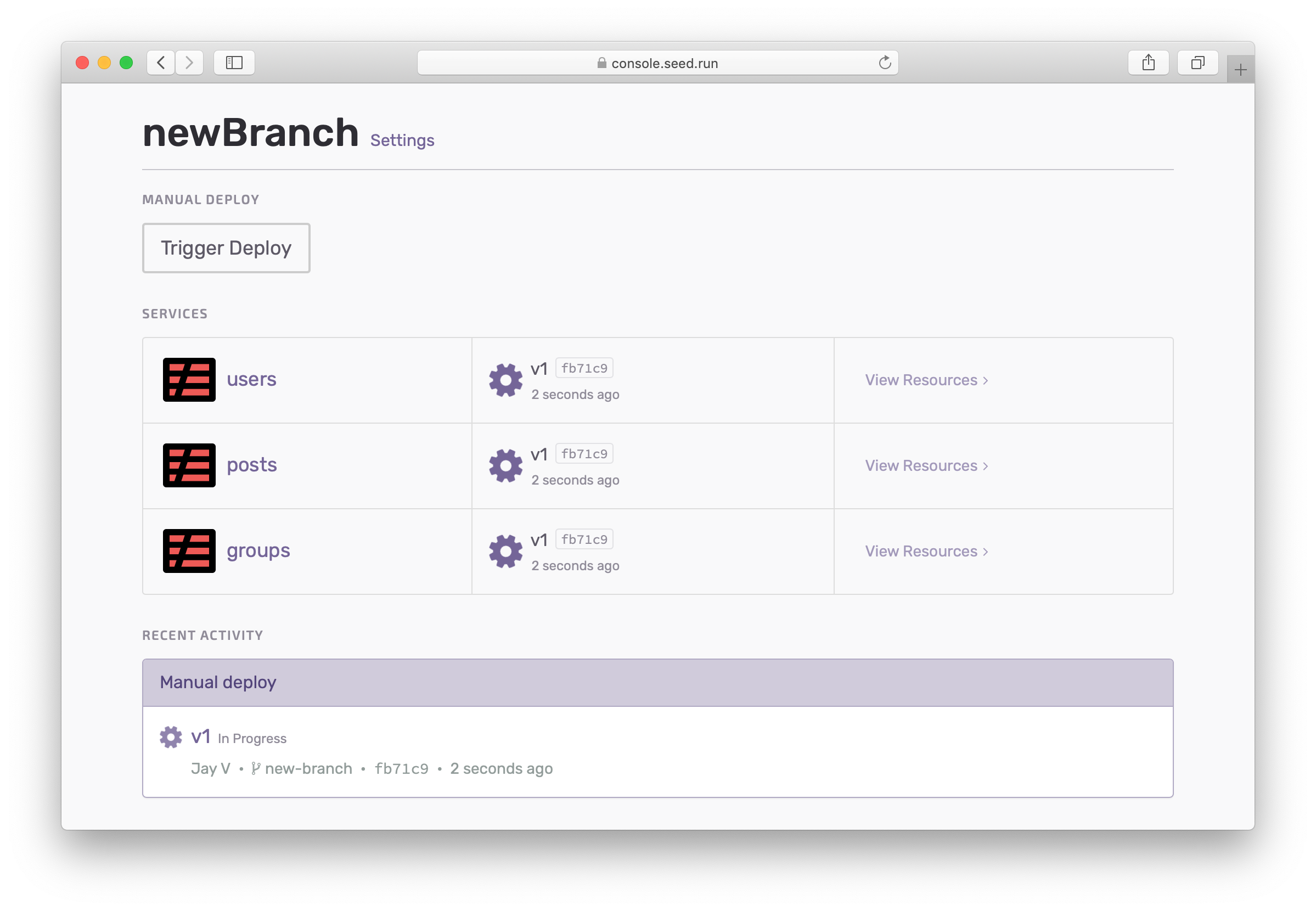The image size is (1316, 911).
Task: Reload the page with the refresh icon
Action: (x=885, y=63)
